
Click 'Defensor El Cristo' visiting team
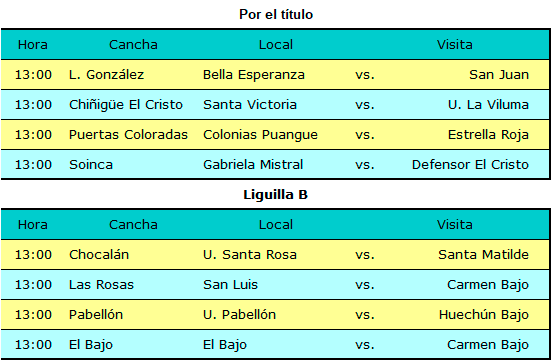pos(470,165)
